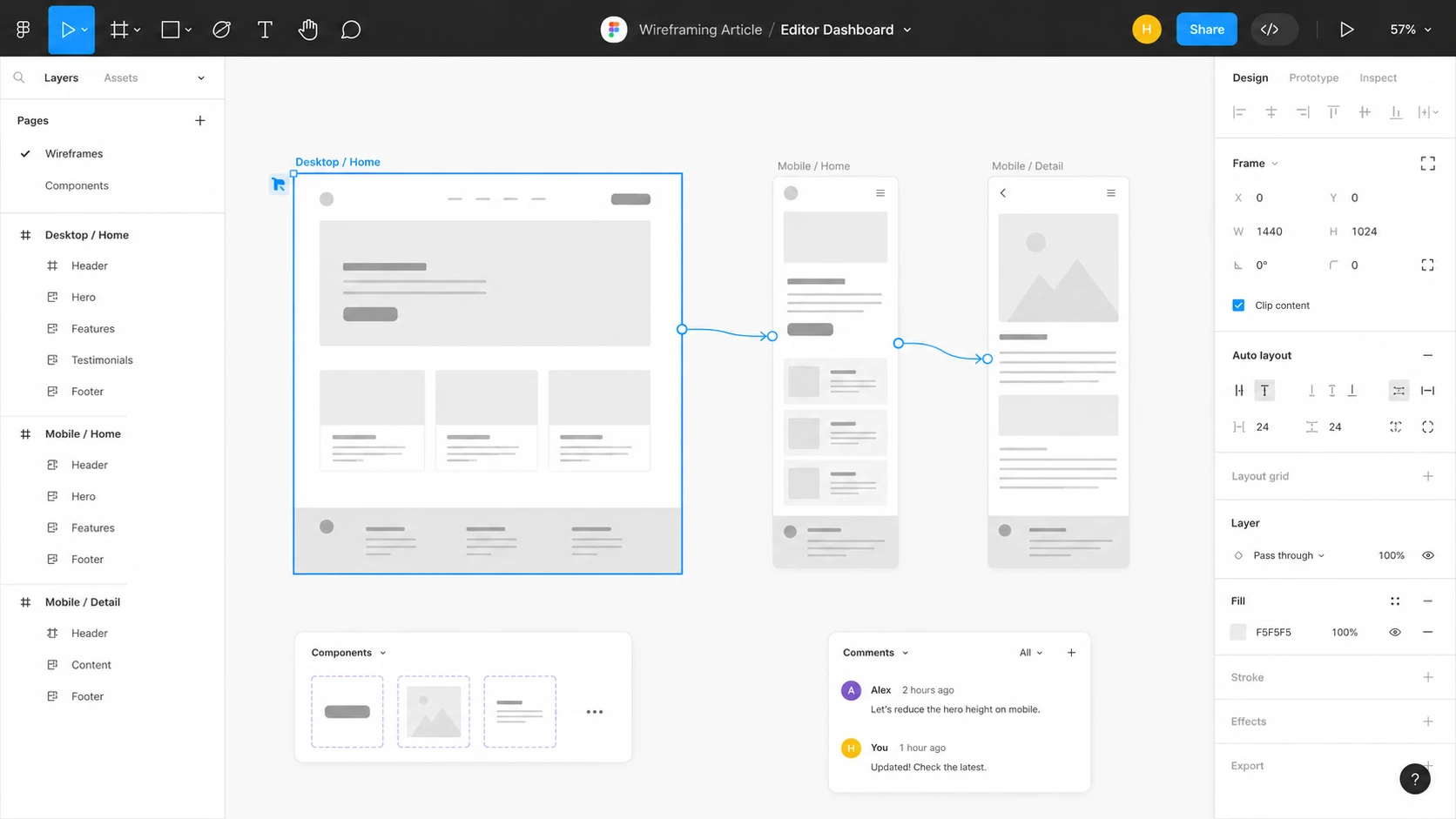Present the prototype with play button
The image size is (1456, 819).
tap(1346, 30)
